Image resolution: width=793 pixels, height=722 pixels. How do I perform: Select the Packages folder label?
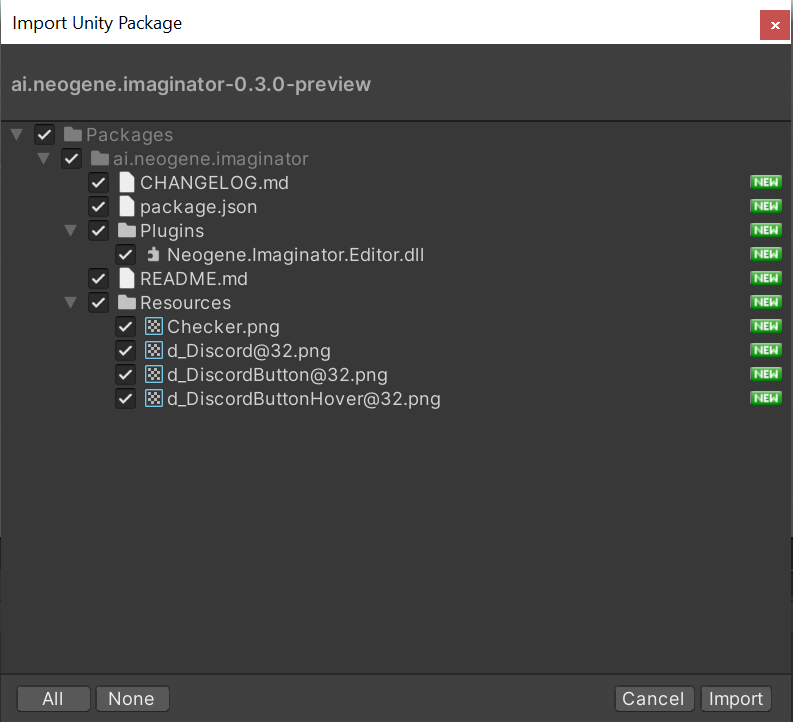click(129, 134)
